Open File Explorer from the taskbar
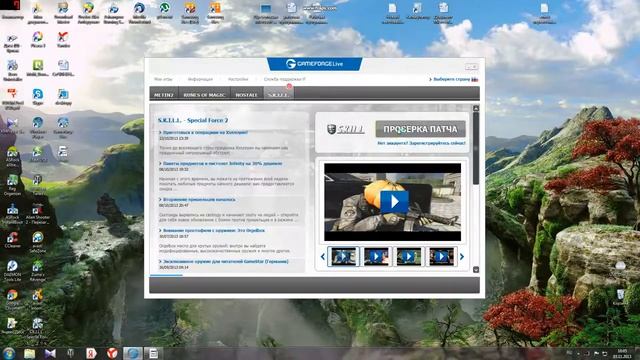The height and width of the screenshot is (360, 640). [29, 353]
